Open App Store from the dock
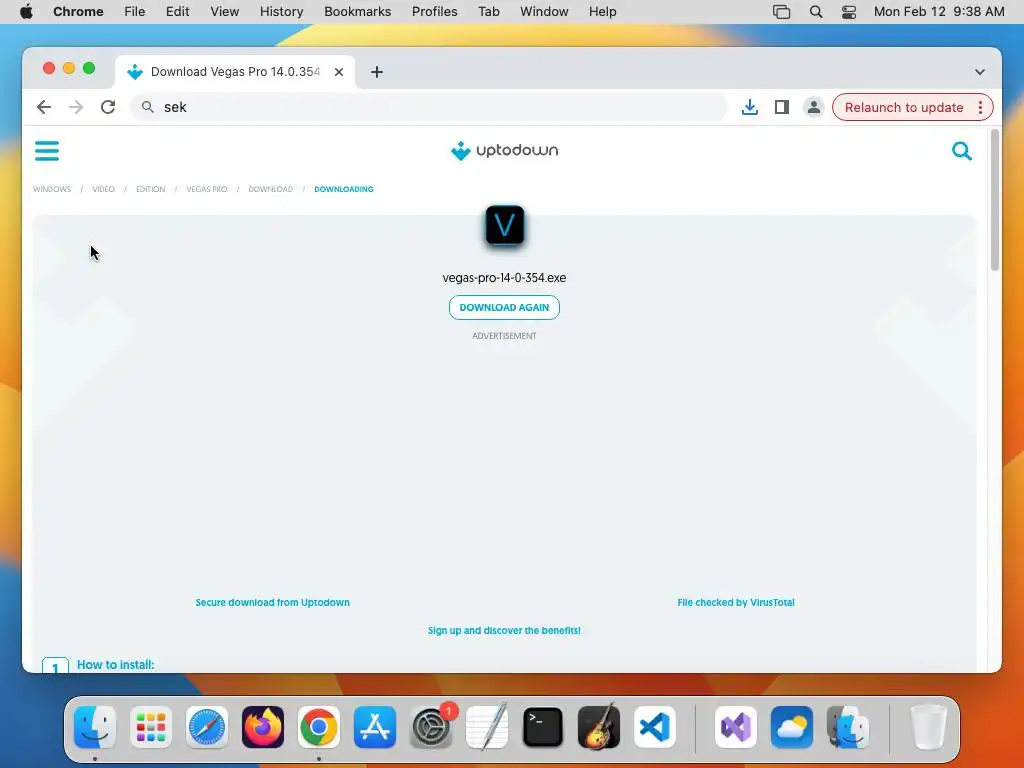 375,727
